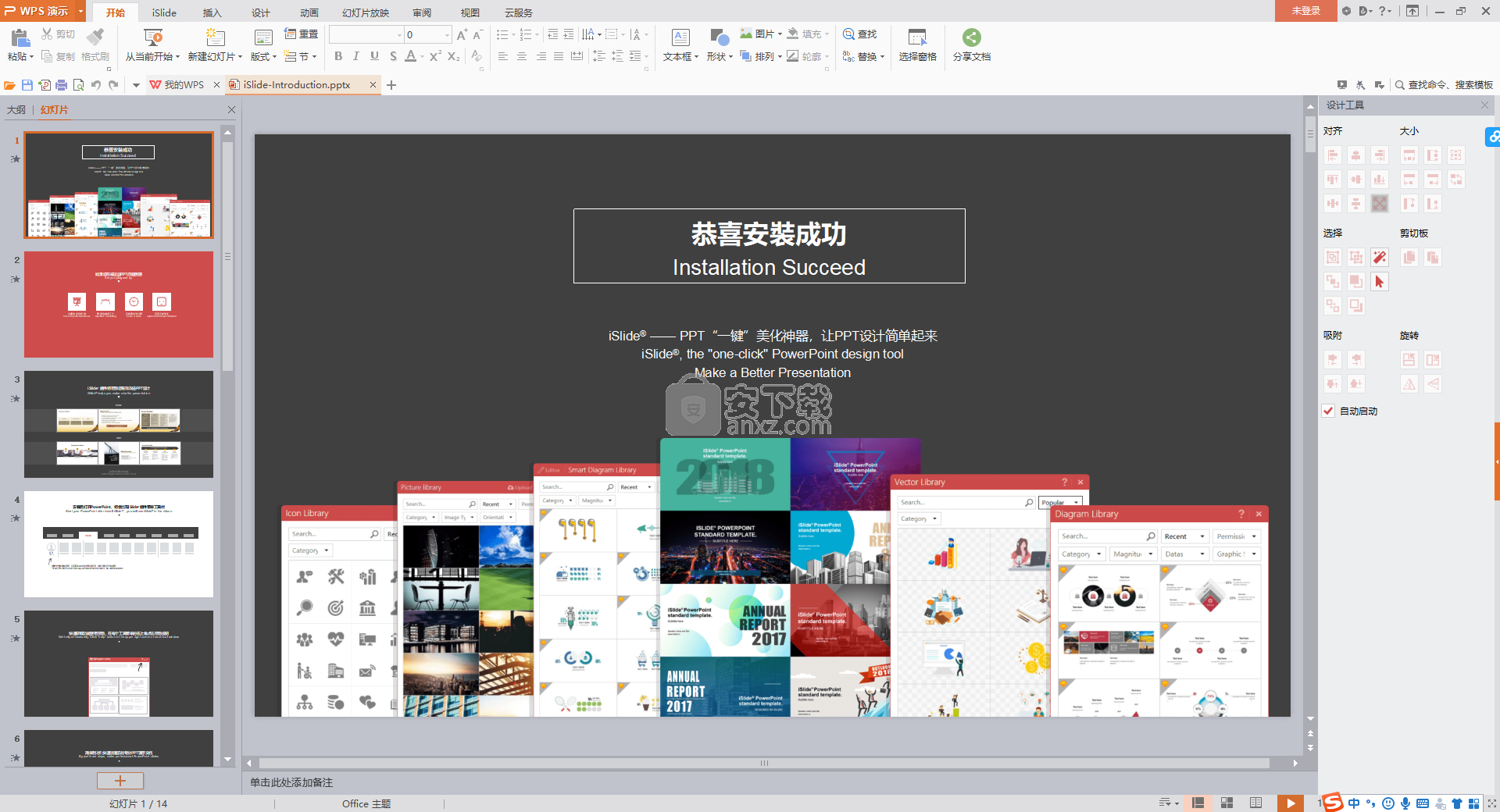Select slide 4 white thumbnail
1500x812 pixels.
(x=119, y=544)
